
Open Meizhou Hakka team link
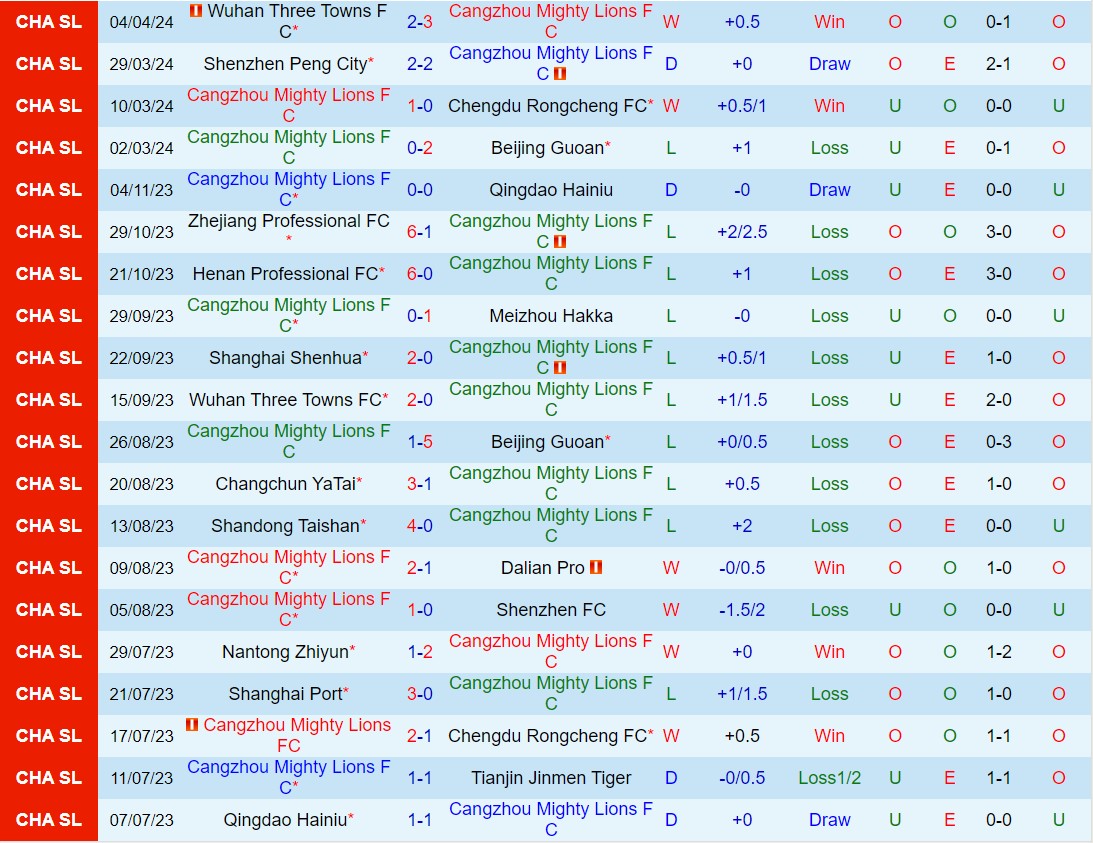(551, 316)
